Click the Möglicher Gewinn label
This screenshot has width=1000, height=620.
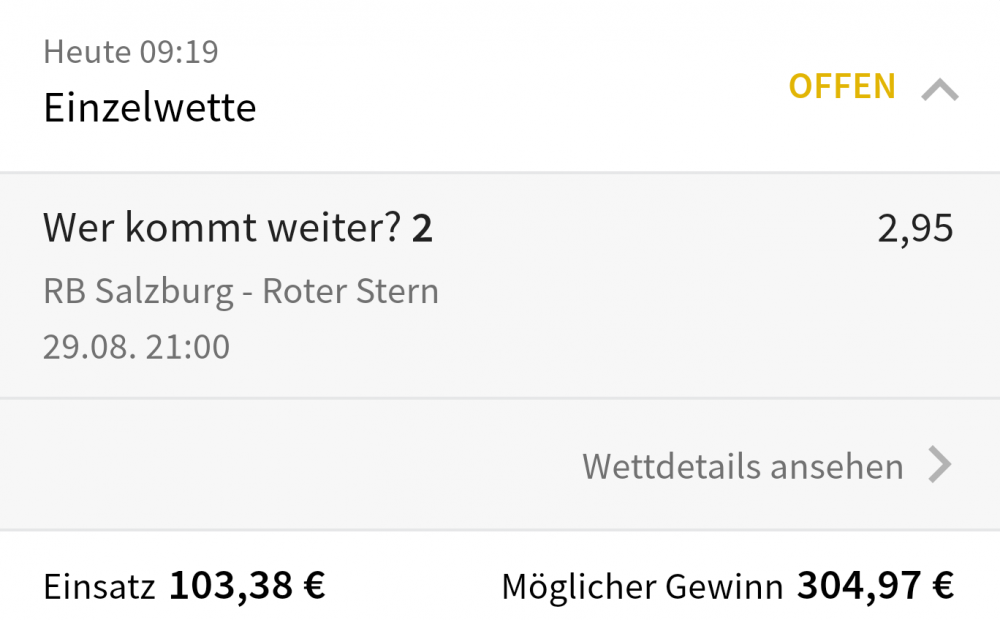(642, 587)
